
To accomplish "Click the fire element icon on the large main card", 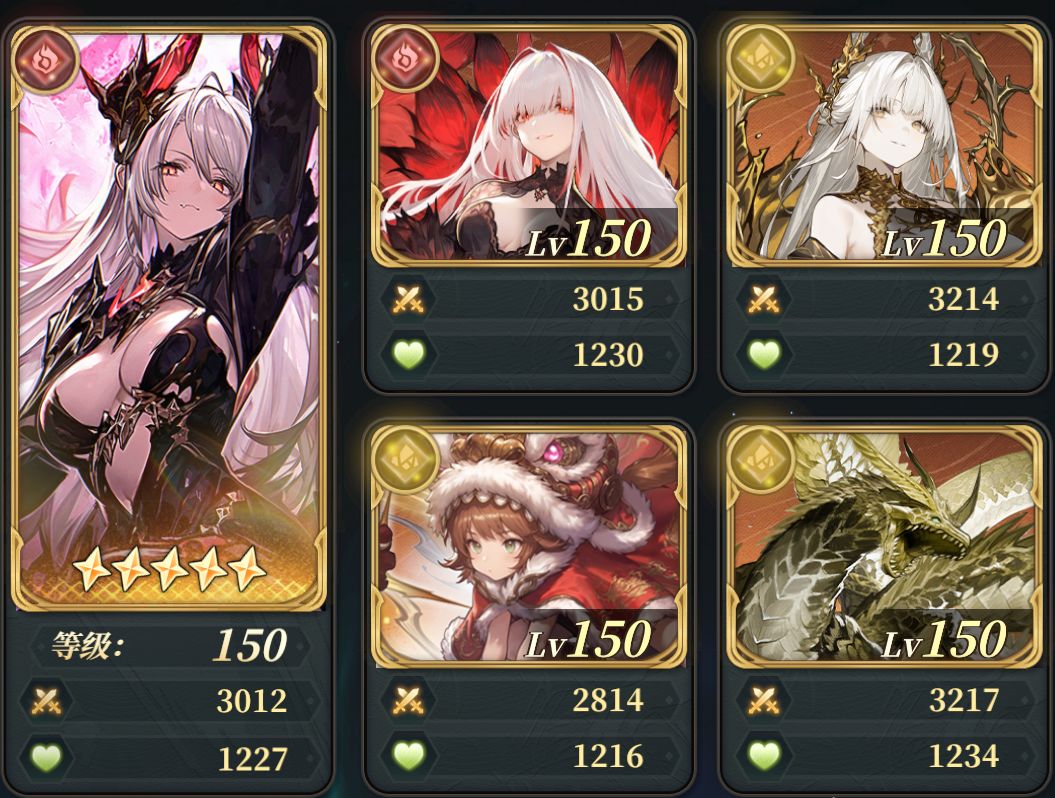I will (x=45, y=60).
